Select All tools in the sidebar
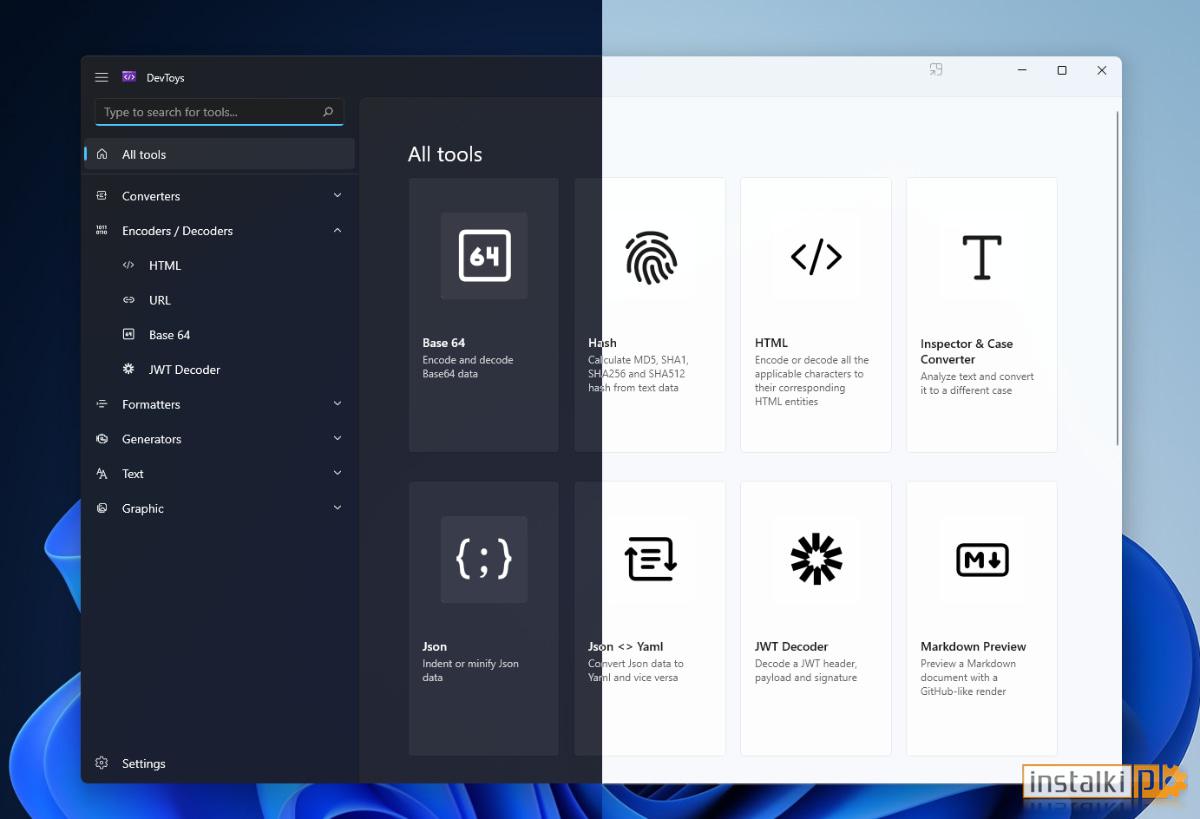This screenshot has height=819, width=1200. point(219,154)
